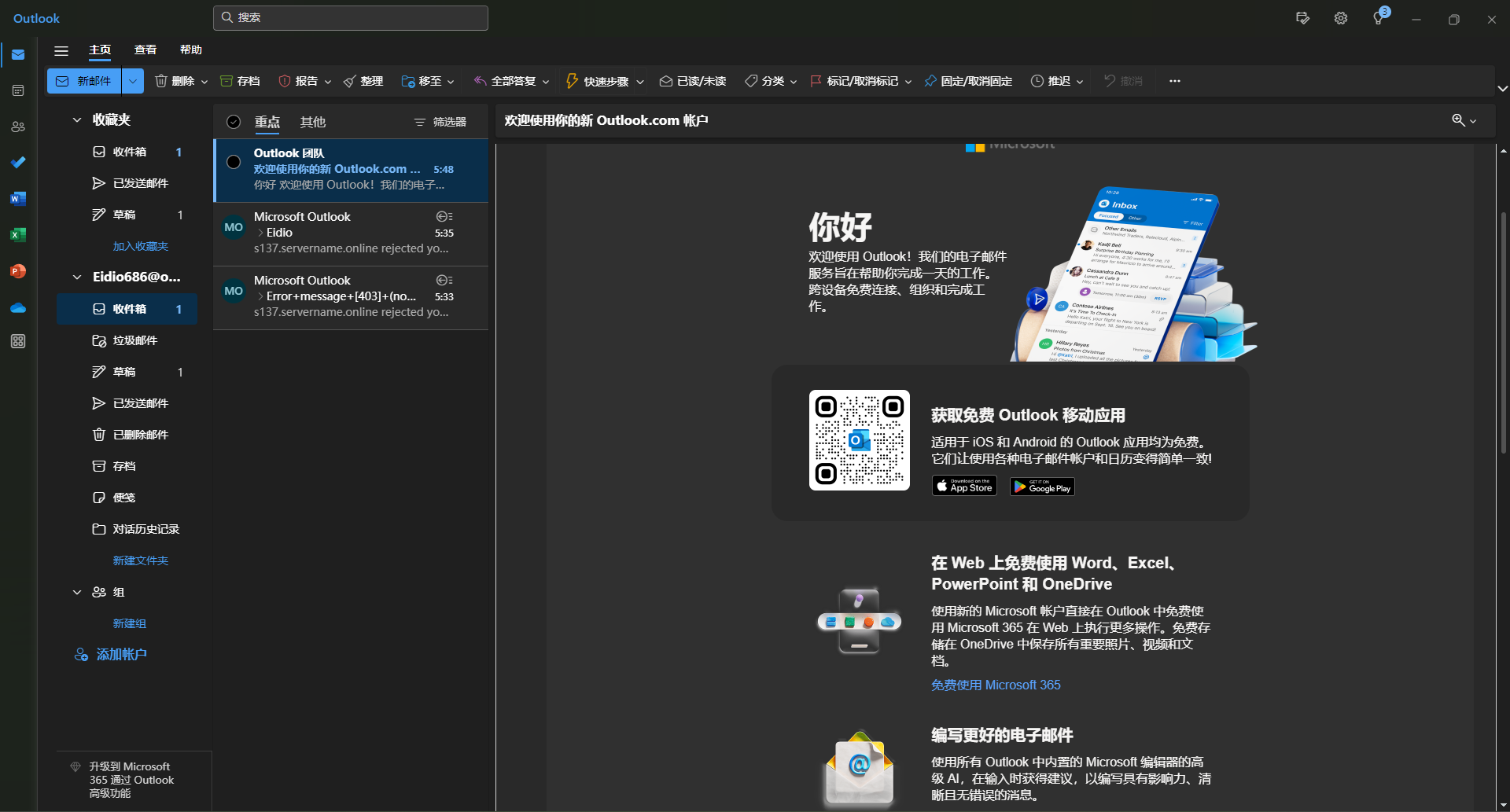Click the reading pane vertical scrollbar thumb
This screenshot has width=1510, height=812.
pyautogui.click(x=1503, y=333)
